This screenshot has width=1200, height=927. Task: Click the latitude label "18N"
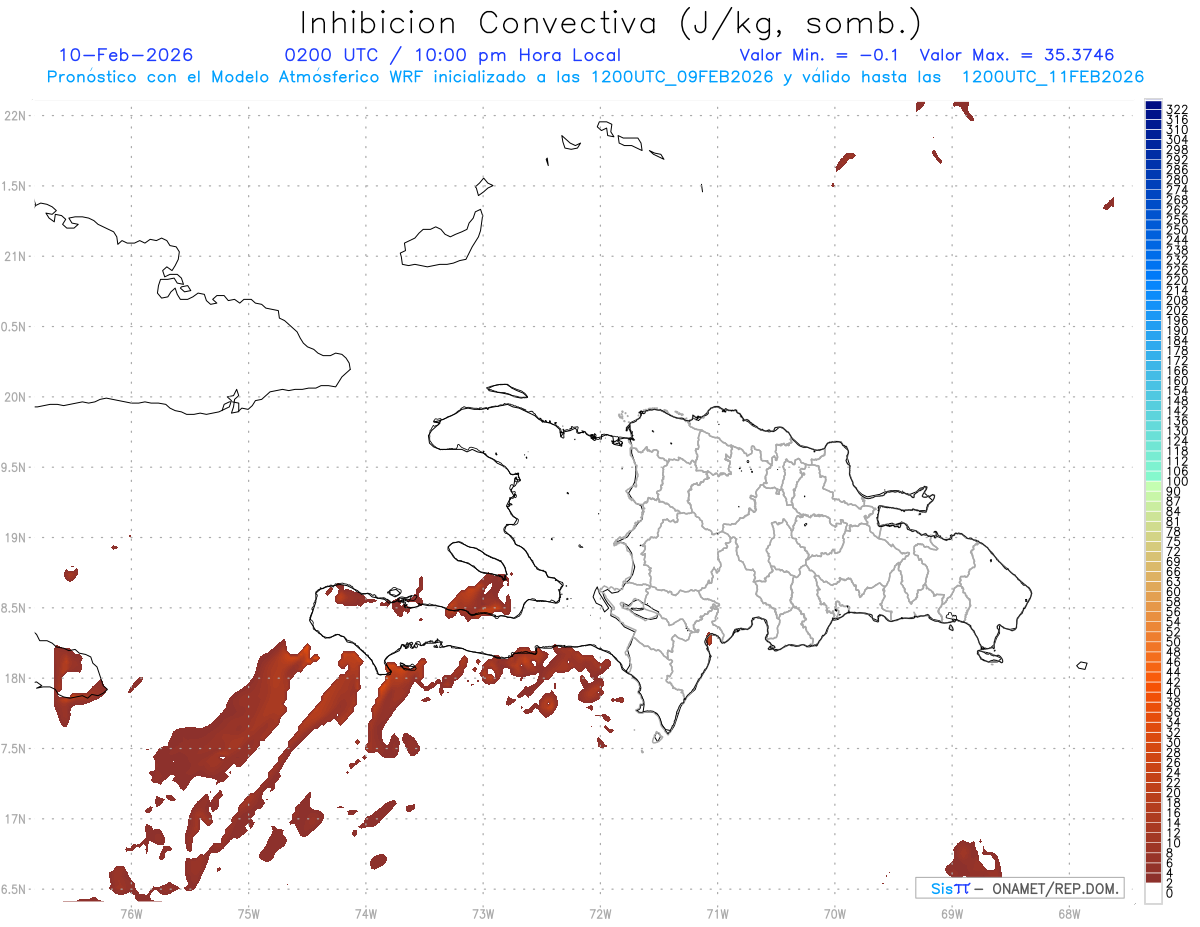pyautogui.click(x=15, y=678)
